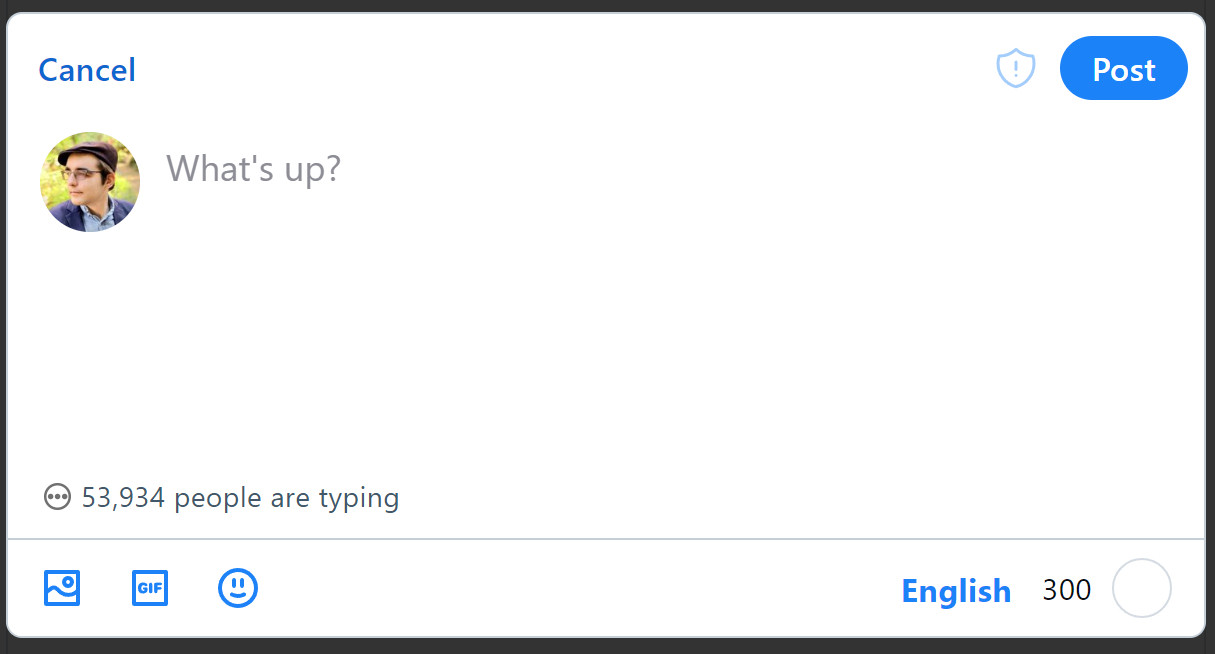1215x654 pixels.
Task: Click the exclamation mark inside the shield
Action: [1016, 68]
